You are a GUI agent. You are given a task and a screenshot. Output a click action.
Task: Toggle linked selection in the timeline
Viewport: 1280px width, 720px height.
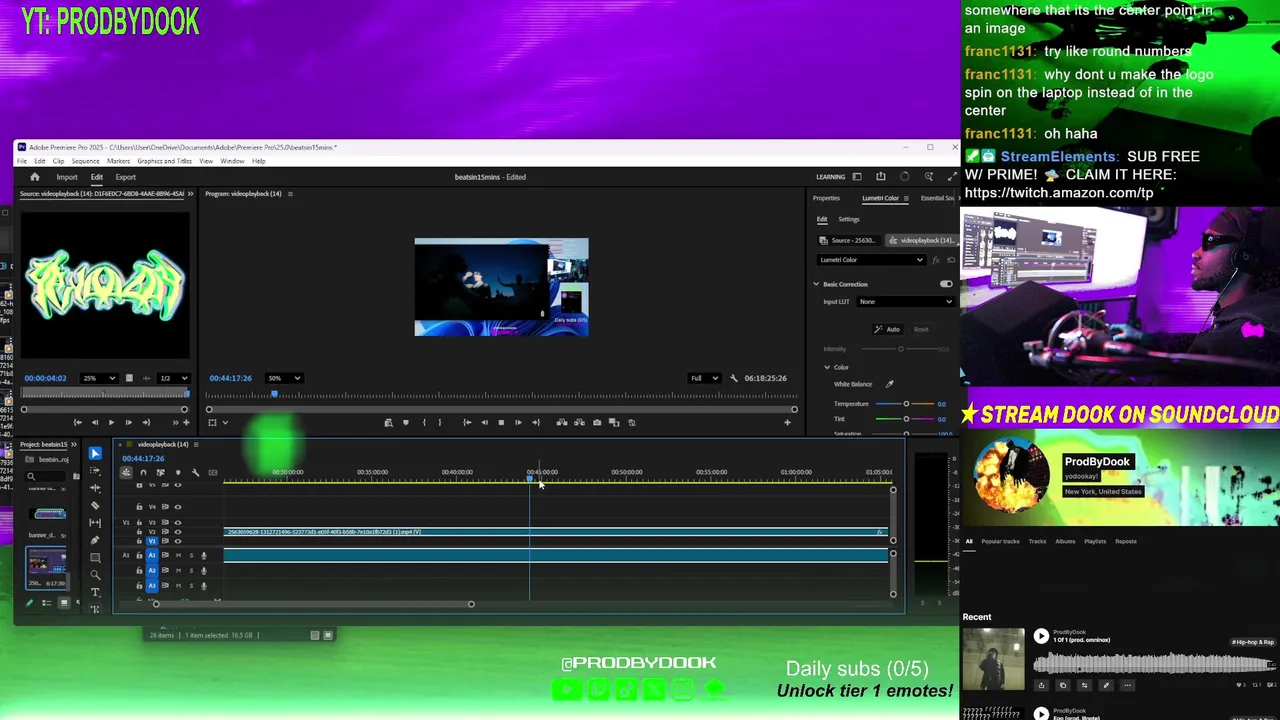160,472
